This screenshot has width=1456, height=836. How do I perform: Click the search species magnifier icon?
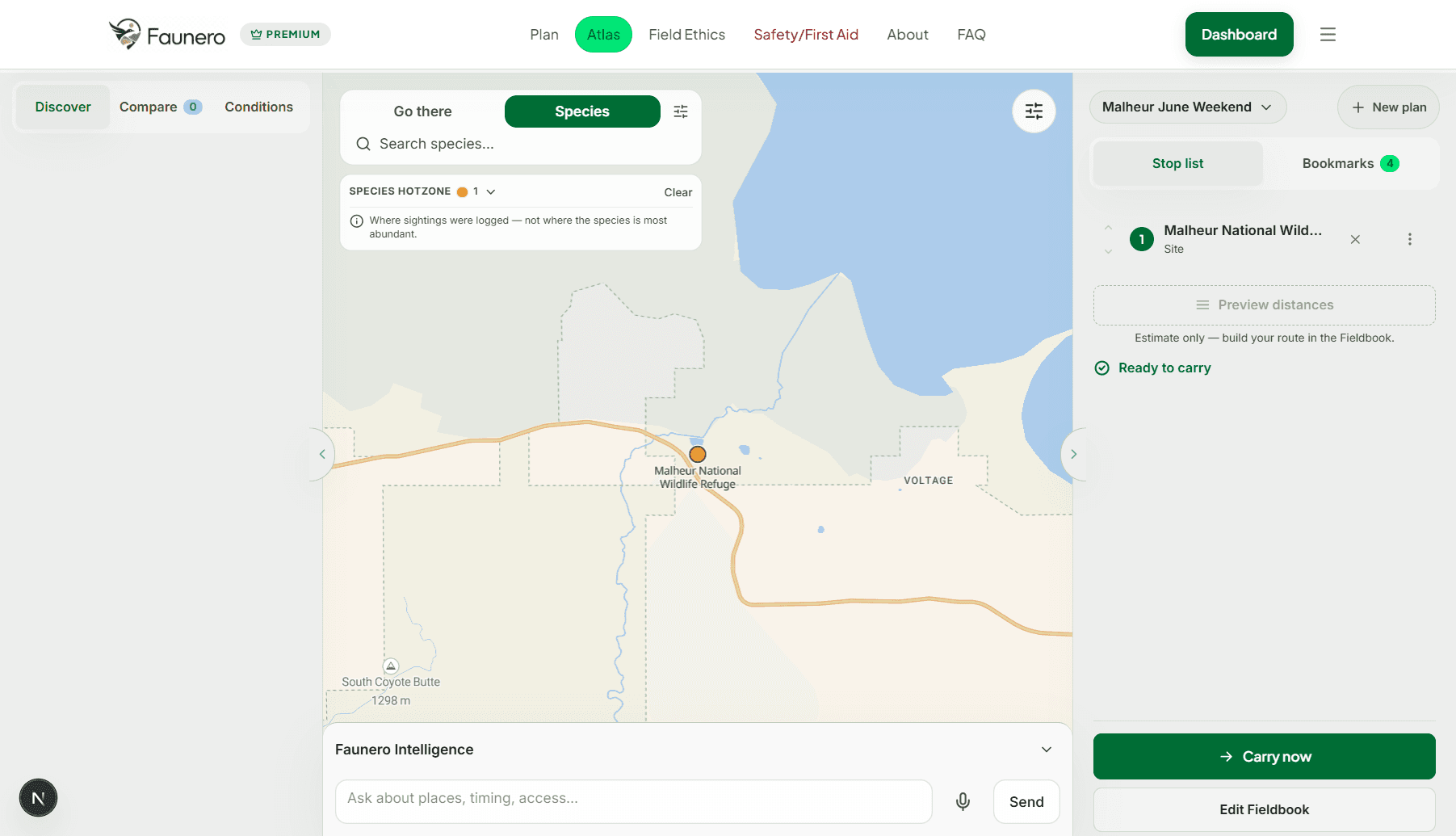coord(363,144)
